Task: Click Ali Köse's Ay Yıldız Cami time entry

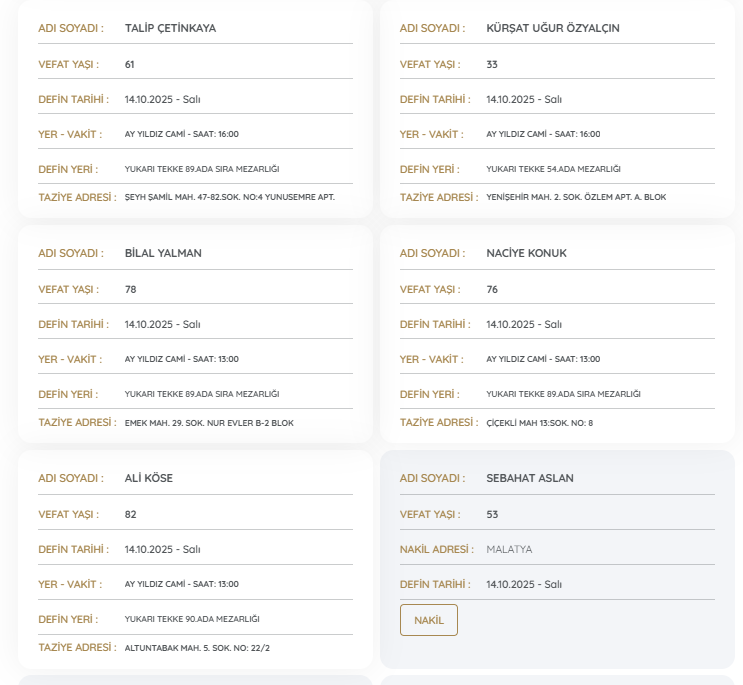Action: [181, 584]
